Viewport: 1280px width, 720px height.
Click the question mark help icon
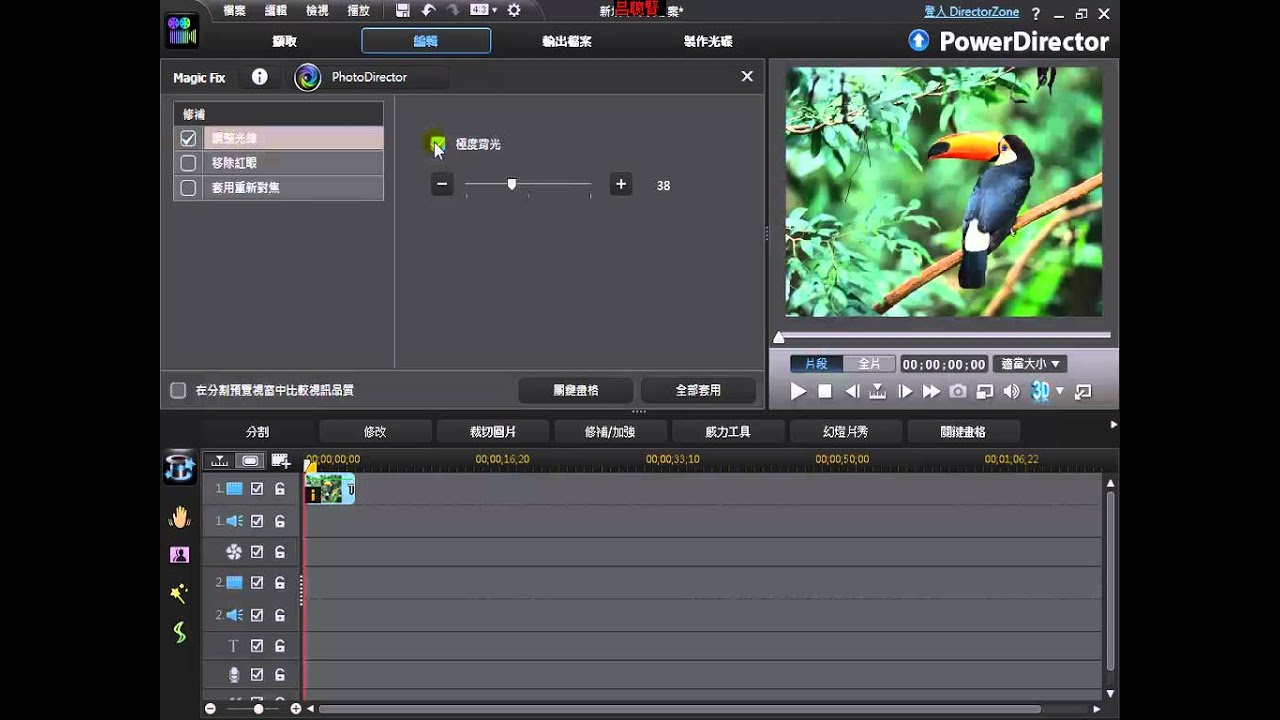pyautogui.click(x=1035, y=13)
